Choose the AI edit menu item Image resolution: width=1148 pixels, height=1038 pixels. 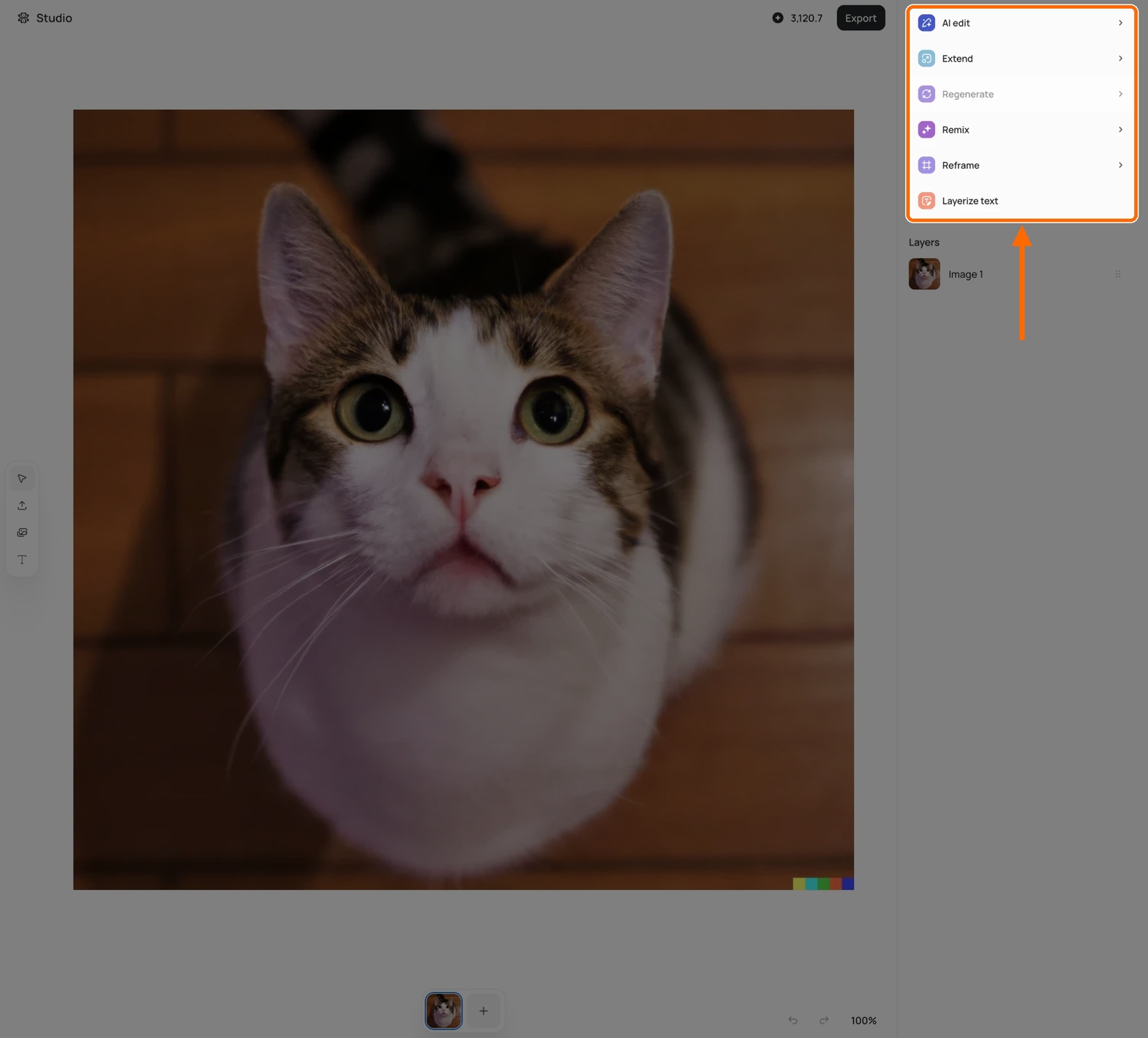[1022, 23]
